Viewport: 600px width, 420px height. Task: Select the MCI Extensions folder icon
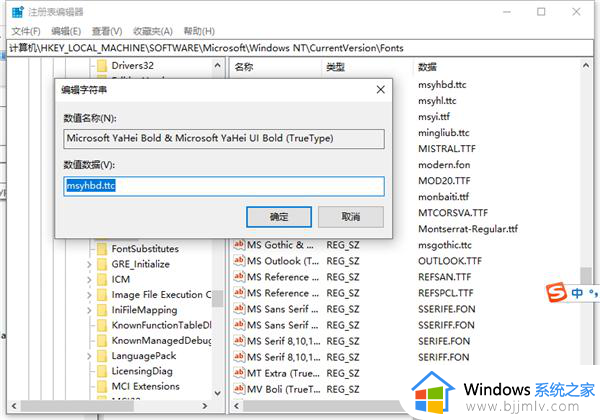point(102,387)
